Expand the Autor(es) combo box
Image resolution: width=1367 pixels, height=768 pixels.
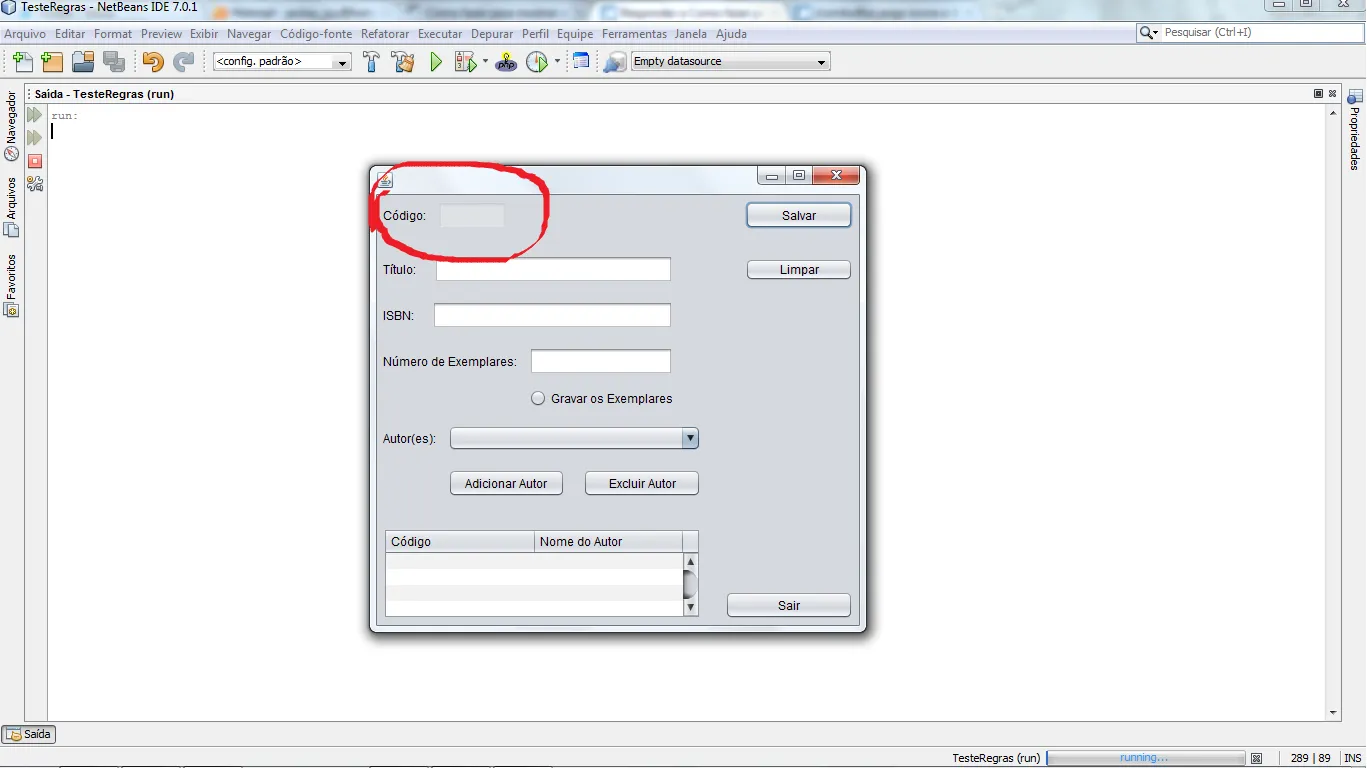point(690,438)
